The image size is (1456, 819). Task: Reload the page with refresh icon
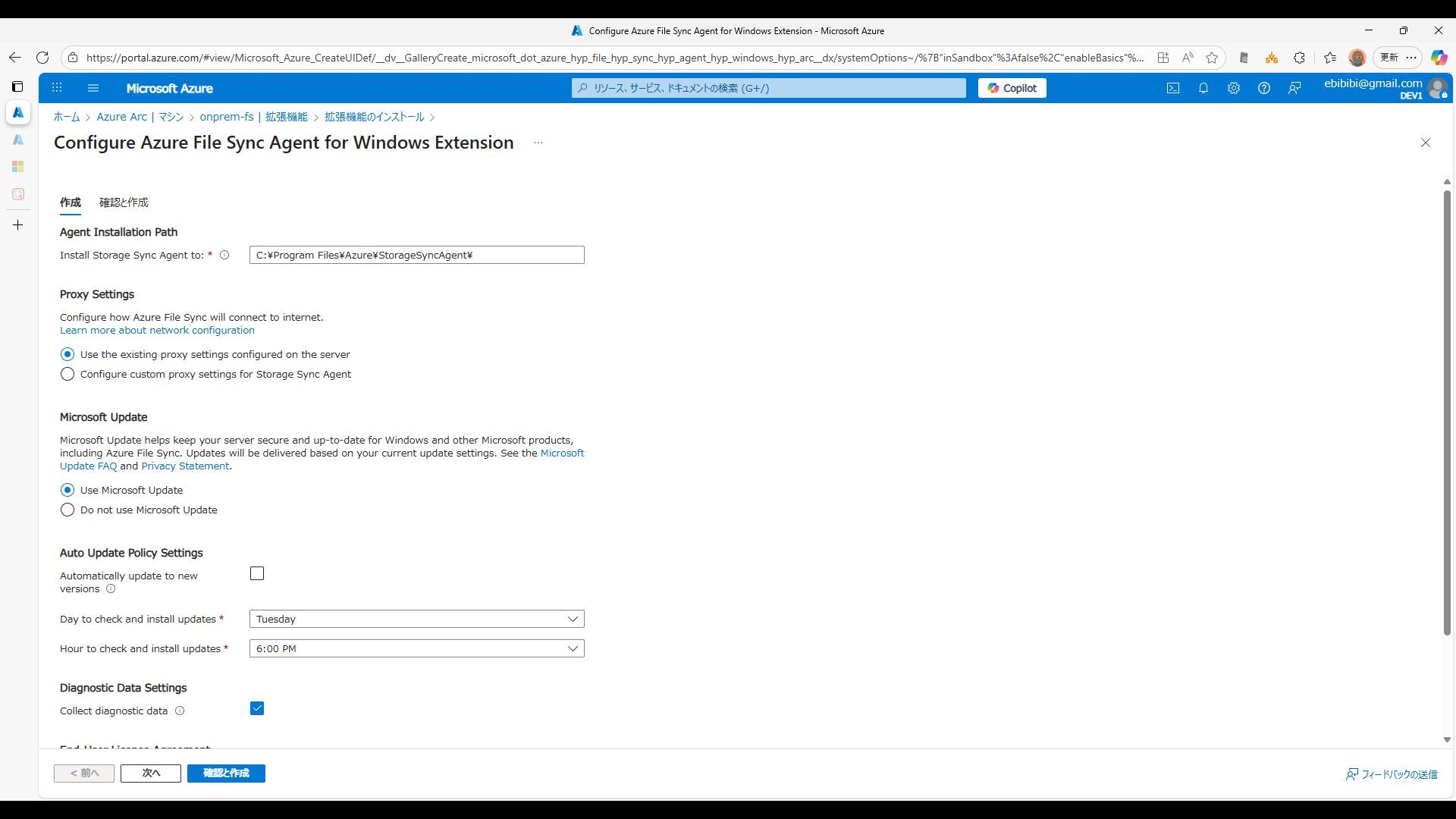pos(42,58)
